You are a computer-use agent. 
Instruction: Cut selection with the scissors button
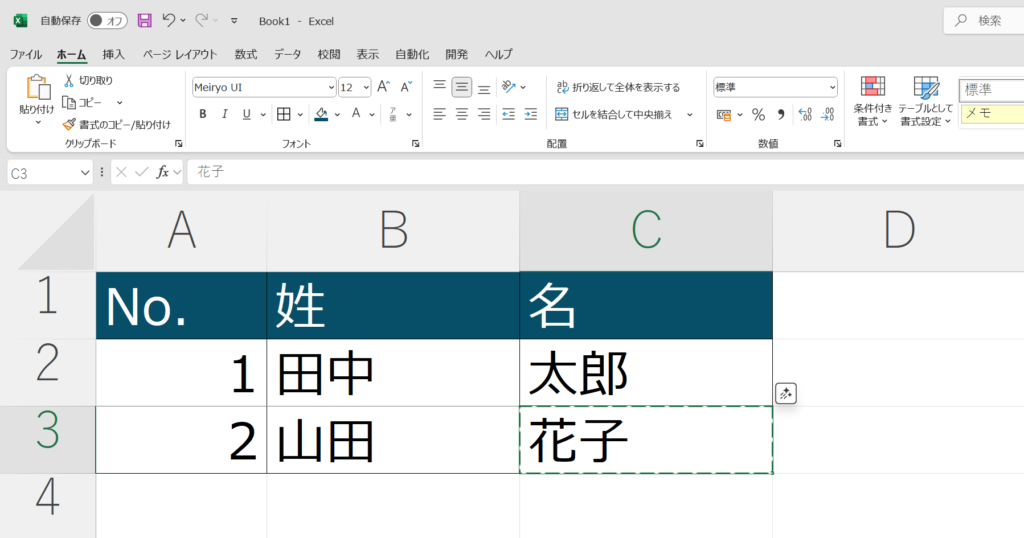pyautogui.click(x=88, y=80)
